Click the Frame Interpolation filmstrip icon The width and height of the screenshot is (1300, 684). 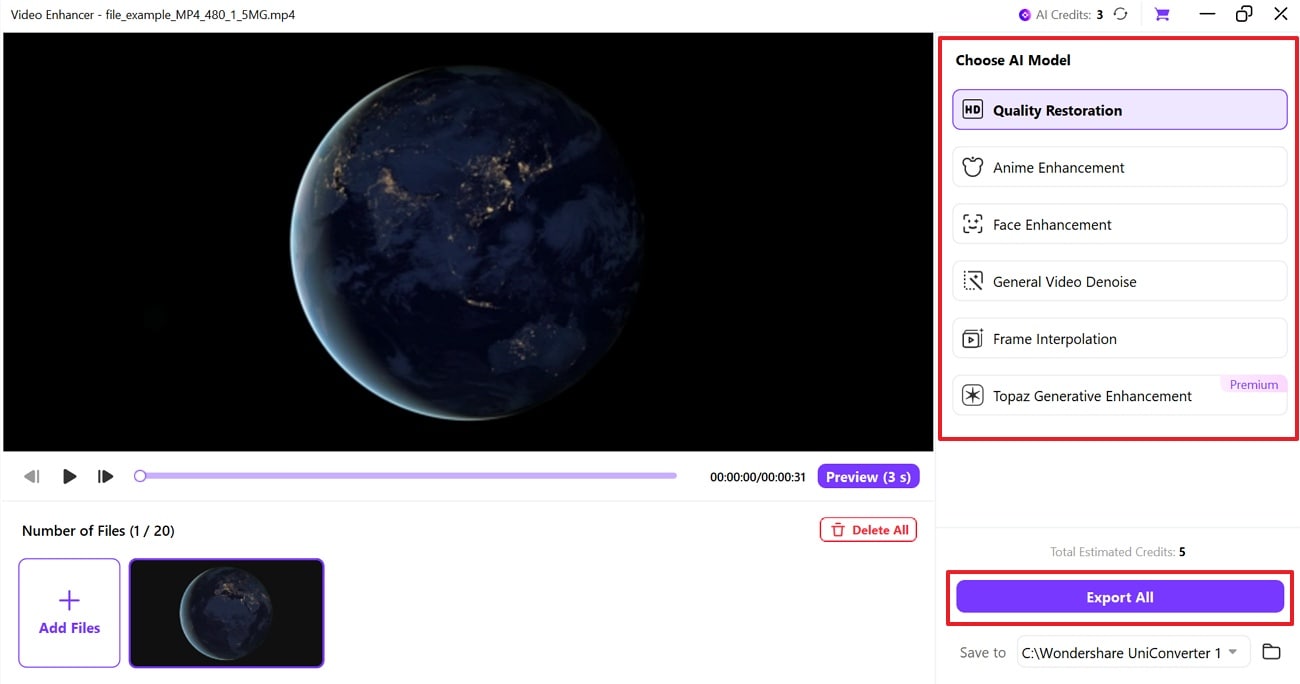(x=971, y=338)
